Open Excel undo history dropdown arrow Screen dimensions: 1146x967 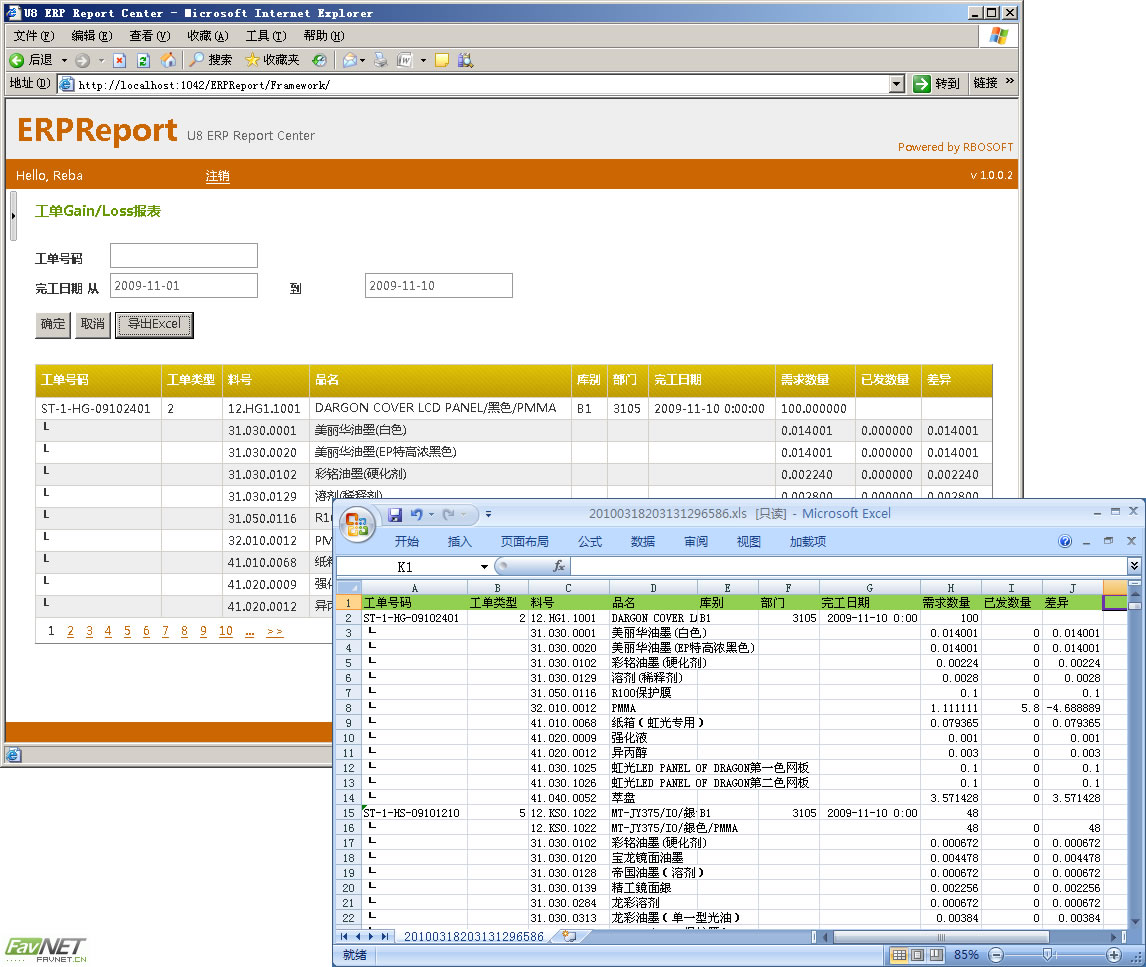click(x=431, y=515)
